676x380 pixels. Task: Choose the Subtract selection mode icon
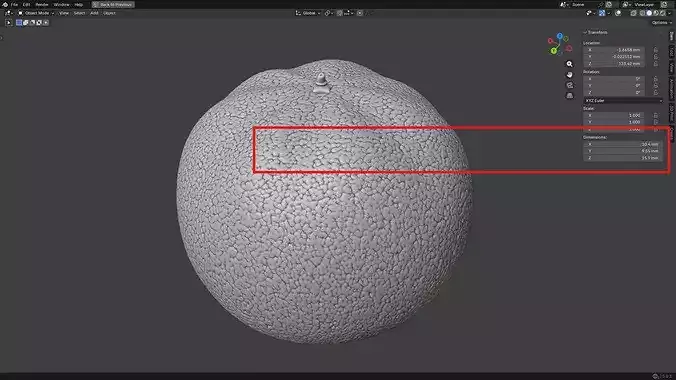pos(32,22)
